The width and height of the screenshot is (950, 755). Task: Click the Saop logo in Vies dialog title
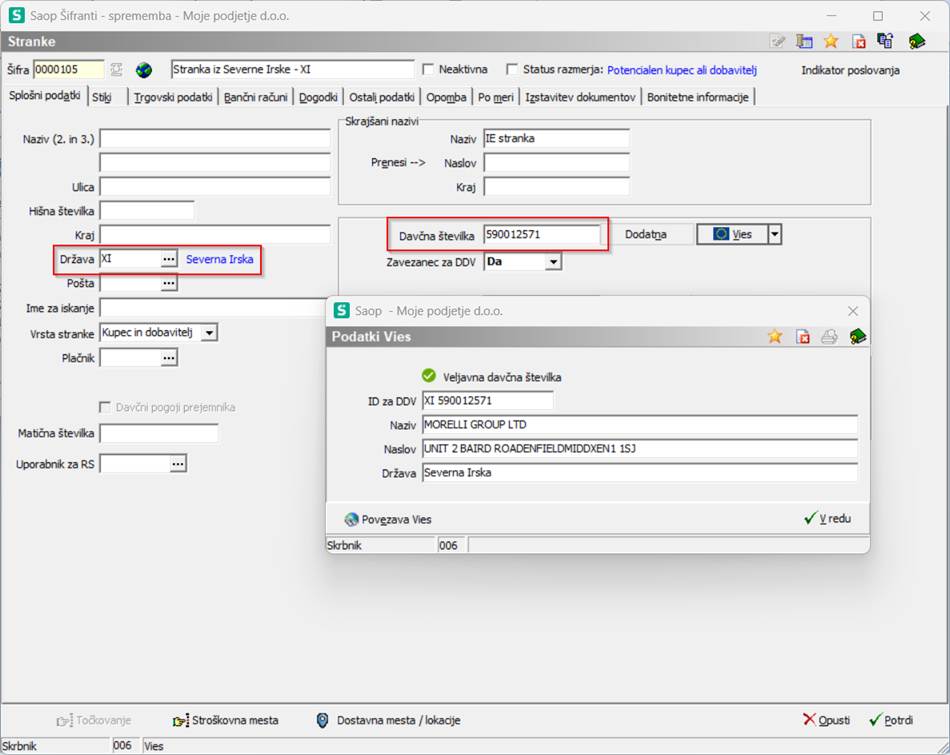pos(342,310)
